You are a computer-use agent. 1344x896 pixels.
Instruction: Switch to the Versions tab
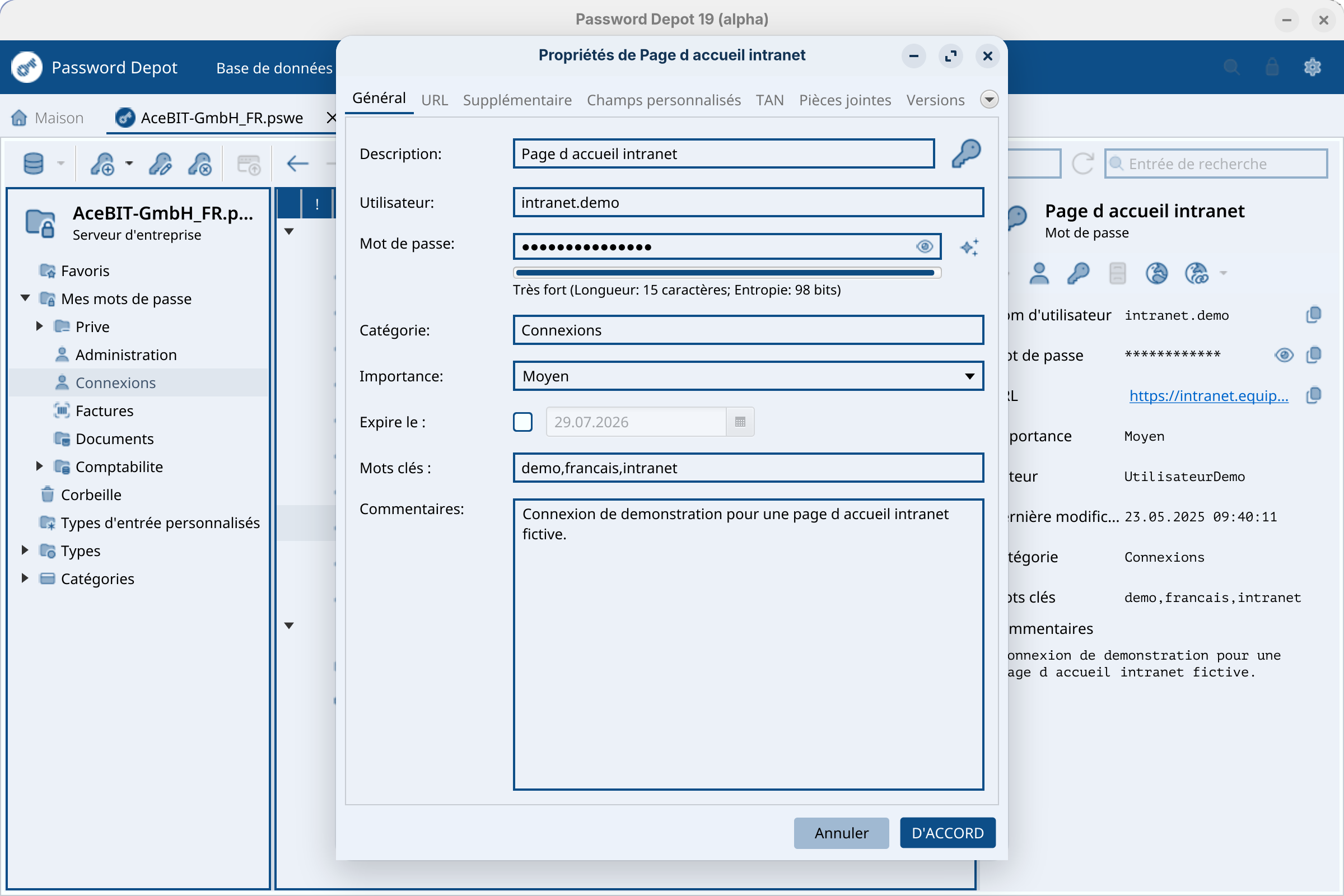tap(935, 100)
